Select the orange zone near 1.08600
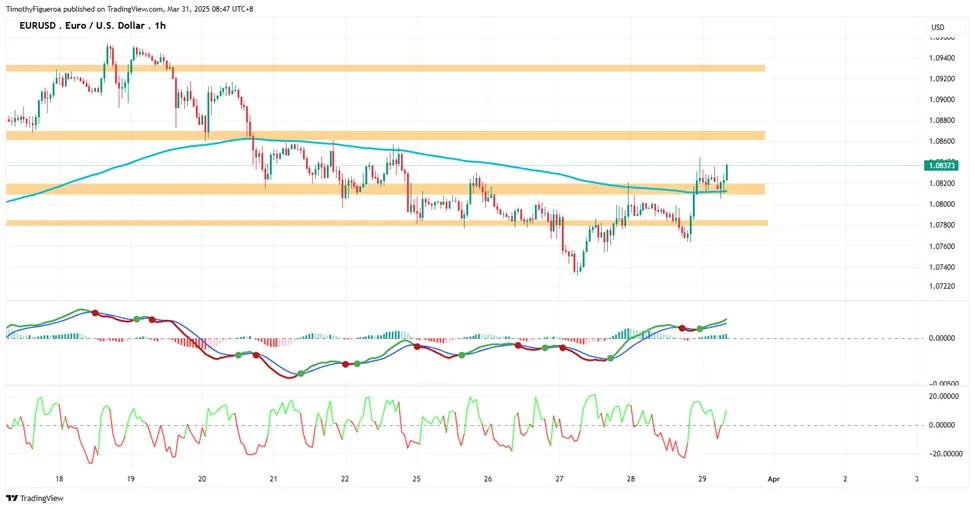 386,135
